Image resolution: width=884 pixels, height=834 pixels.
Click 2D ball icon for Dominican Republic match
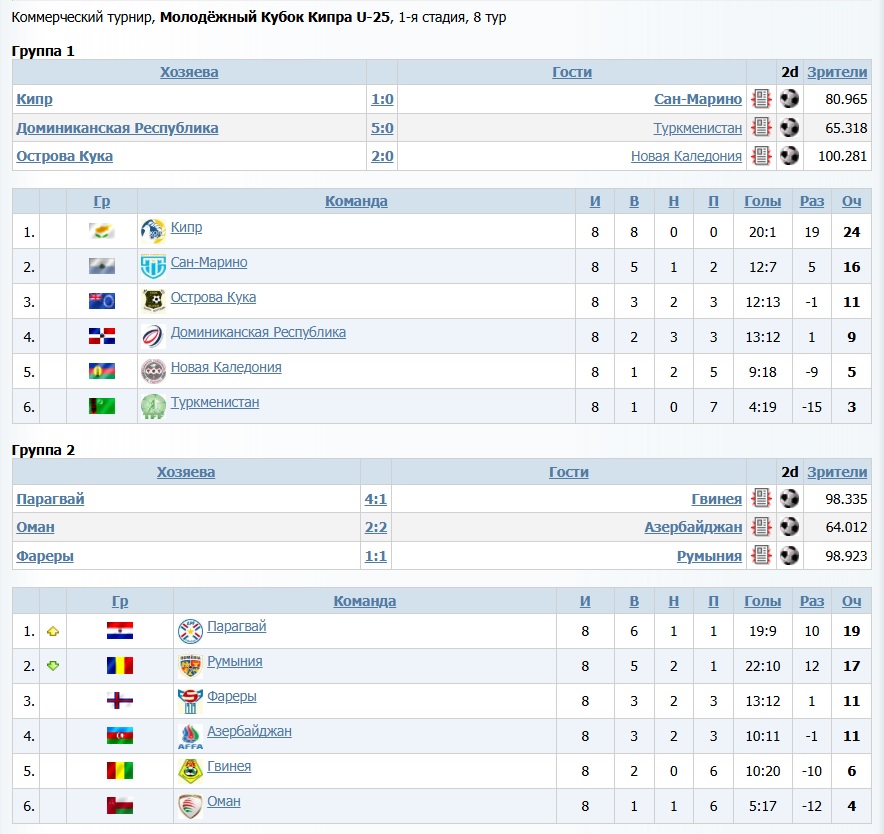[790, 128]
